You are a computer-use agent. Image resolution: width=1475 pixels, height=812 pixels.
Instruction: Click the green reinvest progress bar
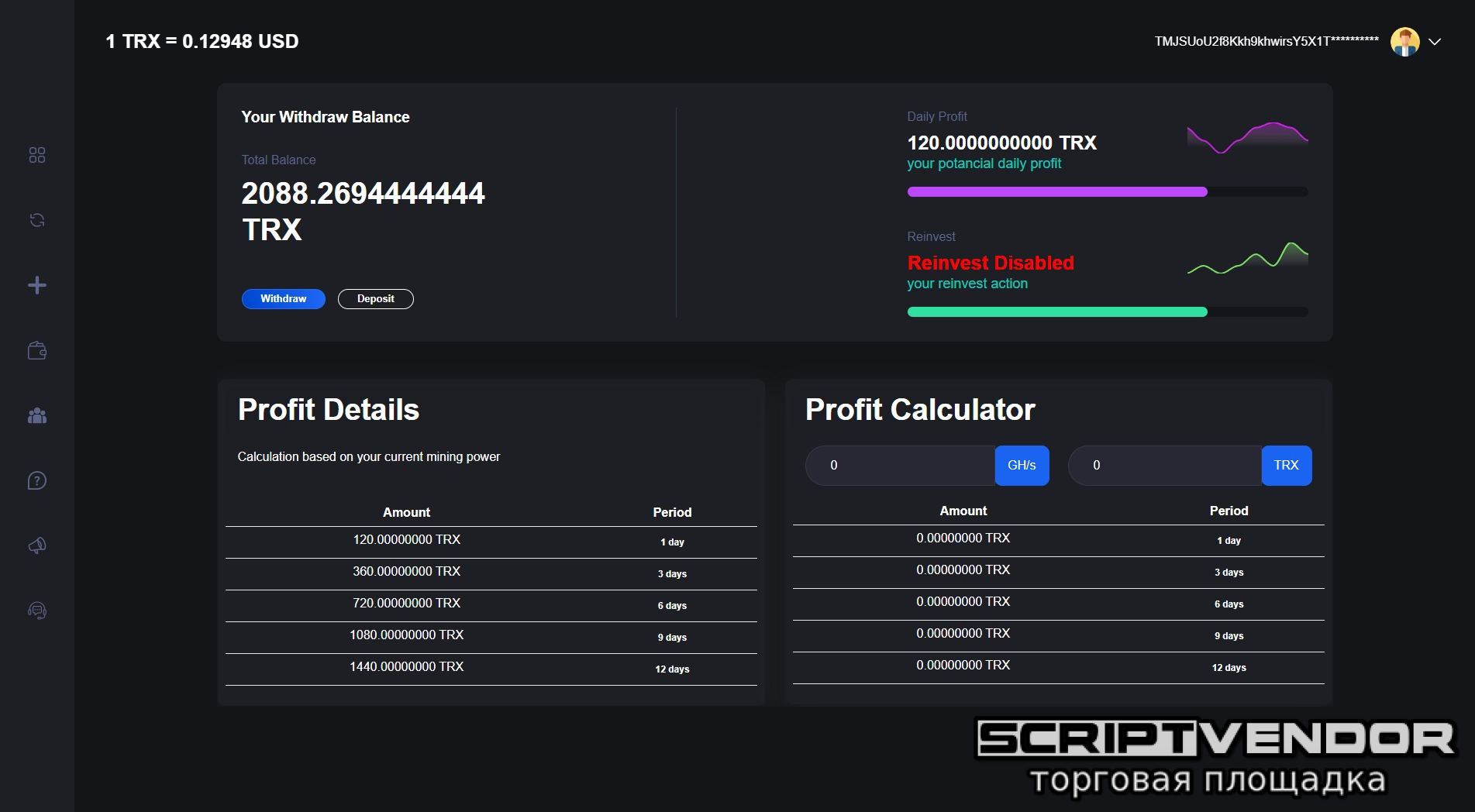(x=1108, y=311)
